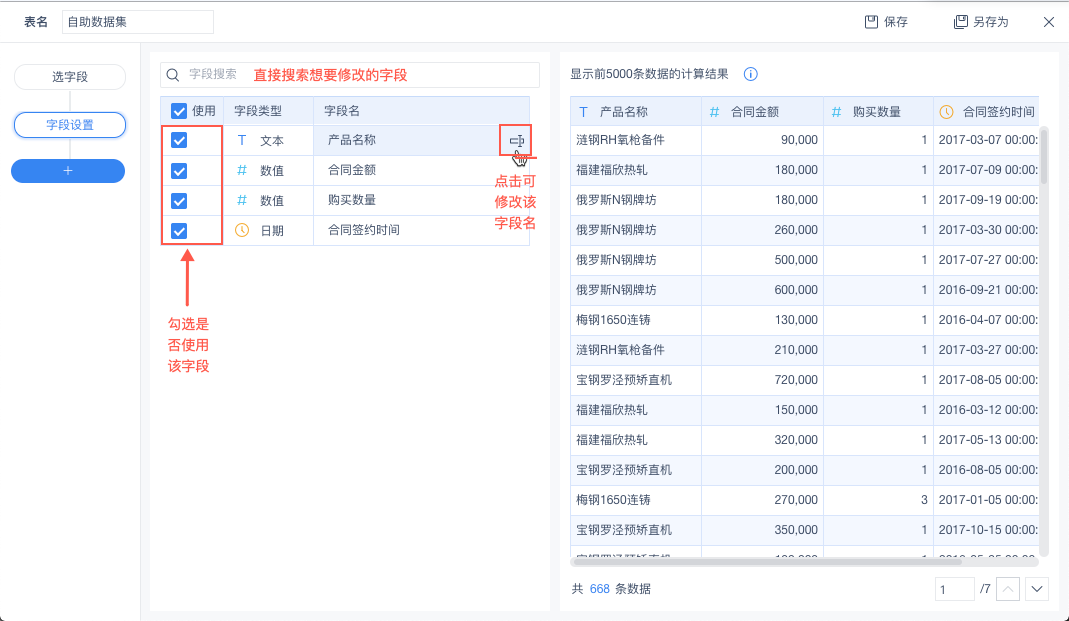Uncheck the 产品名称 field checkbox
This screenshot has height=621, width=1069.
pos(179,141)
